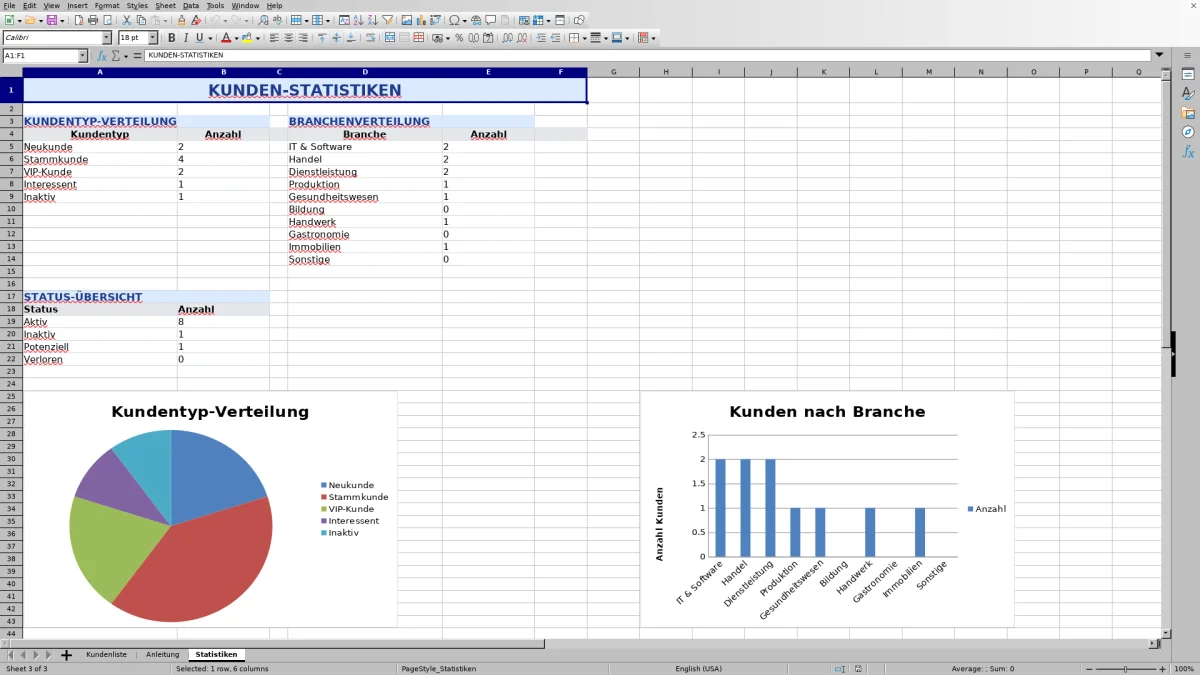
Task: Click the Insert Chart icon
Action: [421, 20]
